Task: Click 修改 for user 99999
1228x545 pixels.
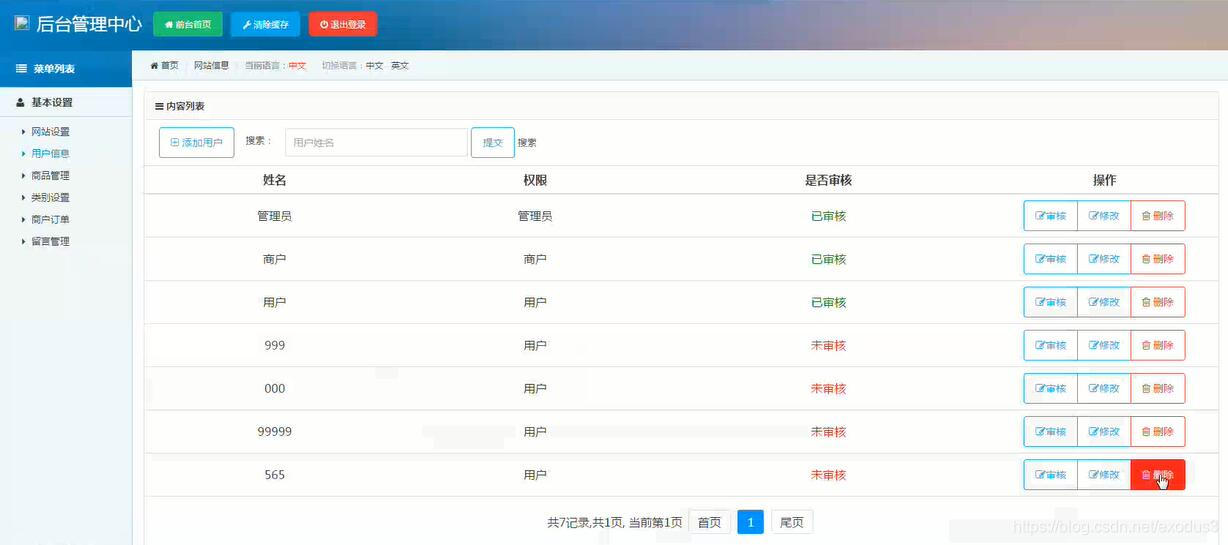Action: [1104, 431]
